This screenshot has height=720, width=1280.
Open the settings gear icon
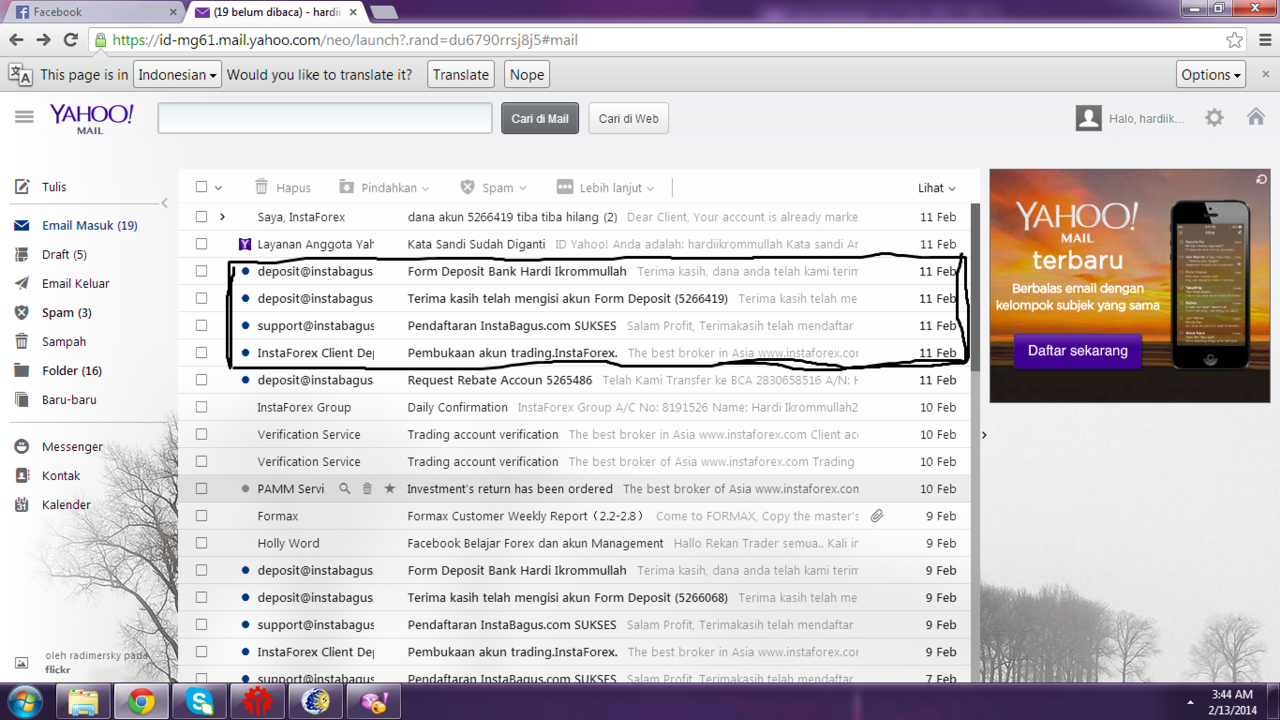[x=1214, y=118]
